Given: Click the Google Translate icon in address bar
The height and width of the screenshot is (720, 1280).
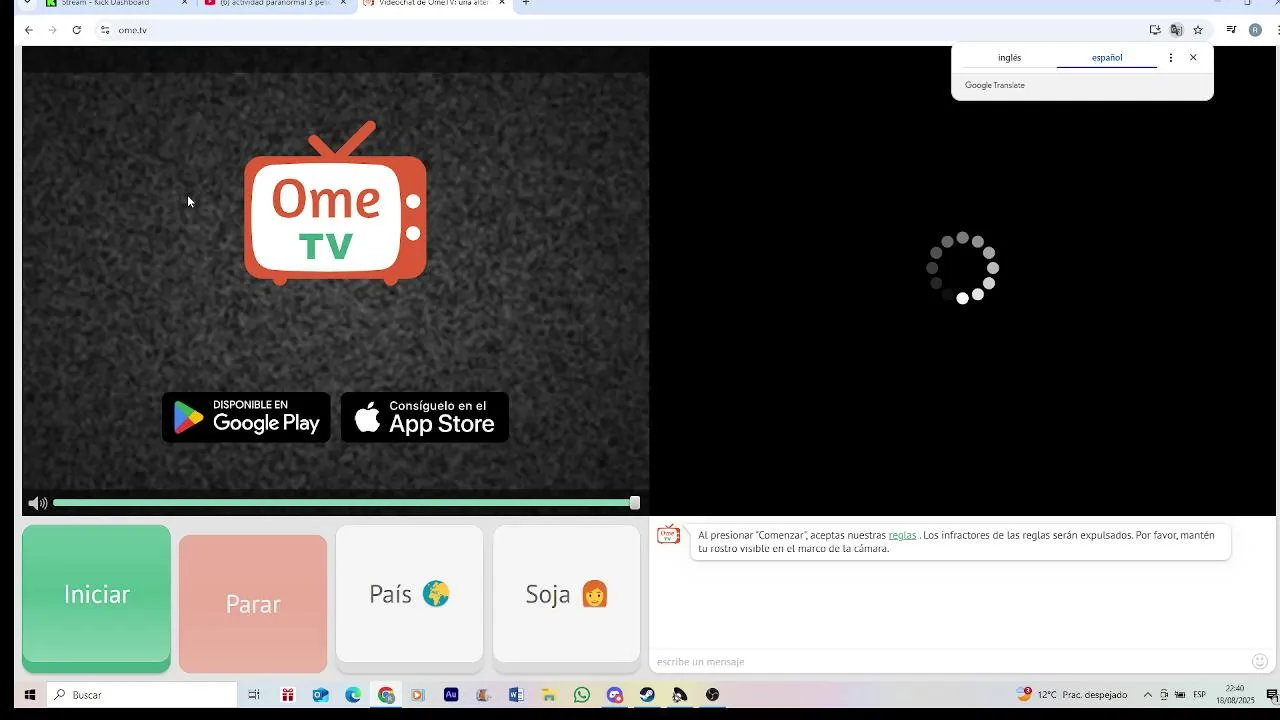Looking at the screenshot, I should [x=1176, y=30].
